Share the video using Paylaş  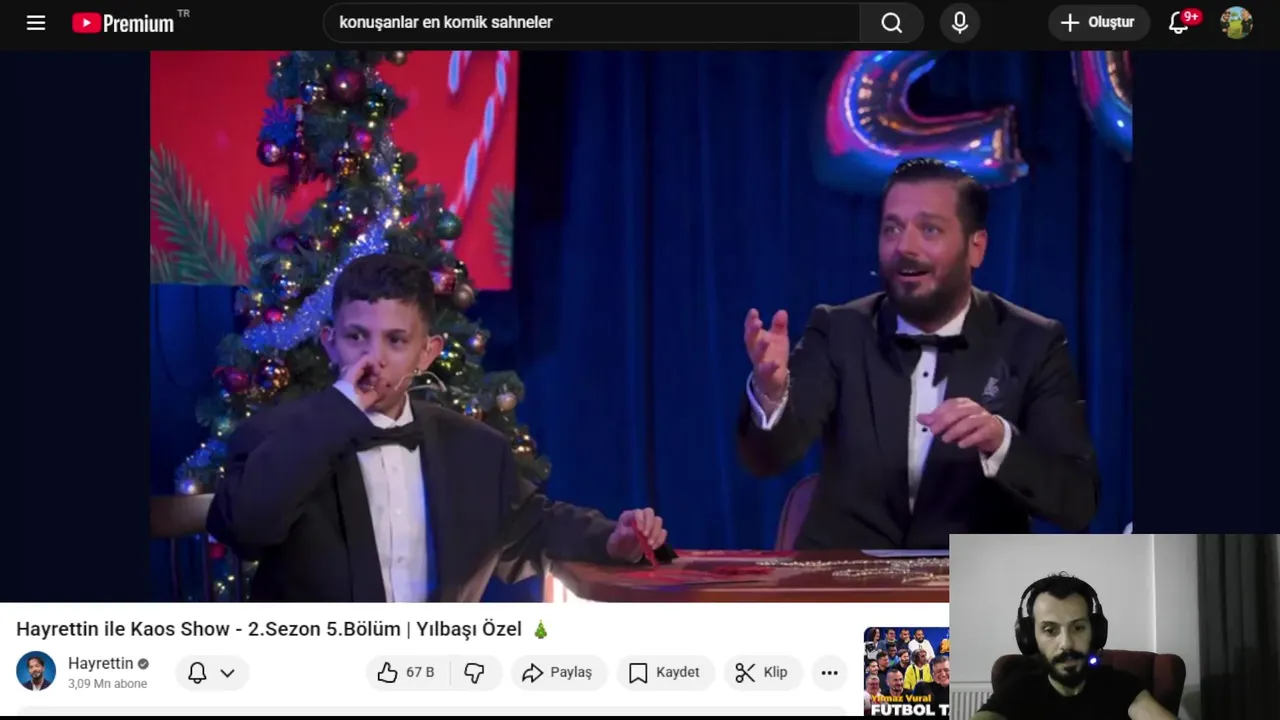coord(558,672)
